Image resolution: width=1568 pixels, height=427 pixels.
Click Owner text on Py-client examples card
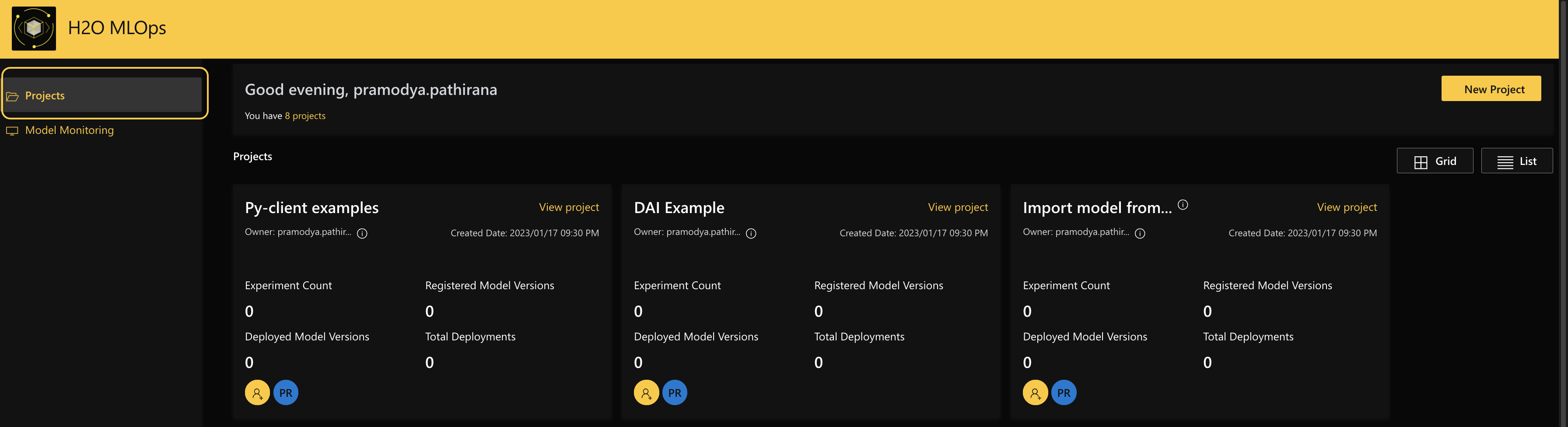pyautogui.click(x=297, y=232)
